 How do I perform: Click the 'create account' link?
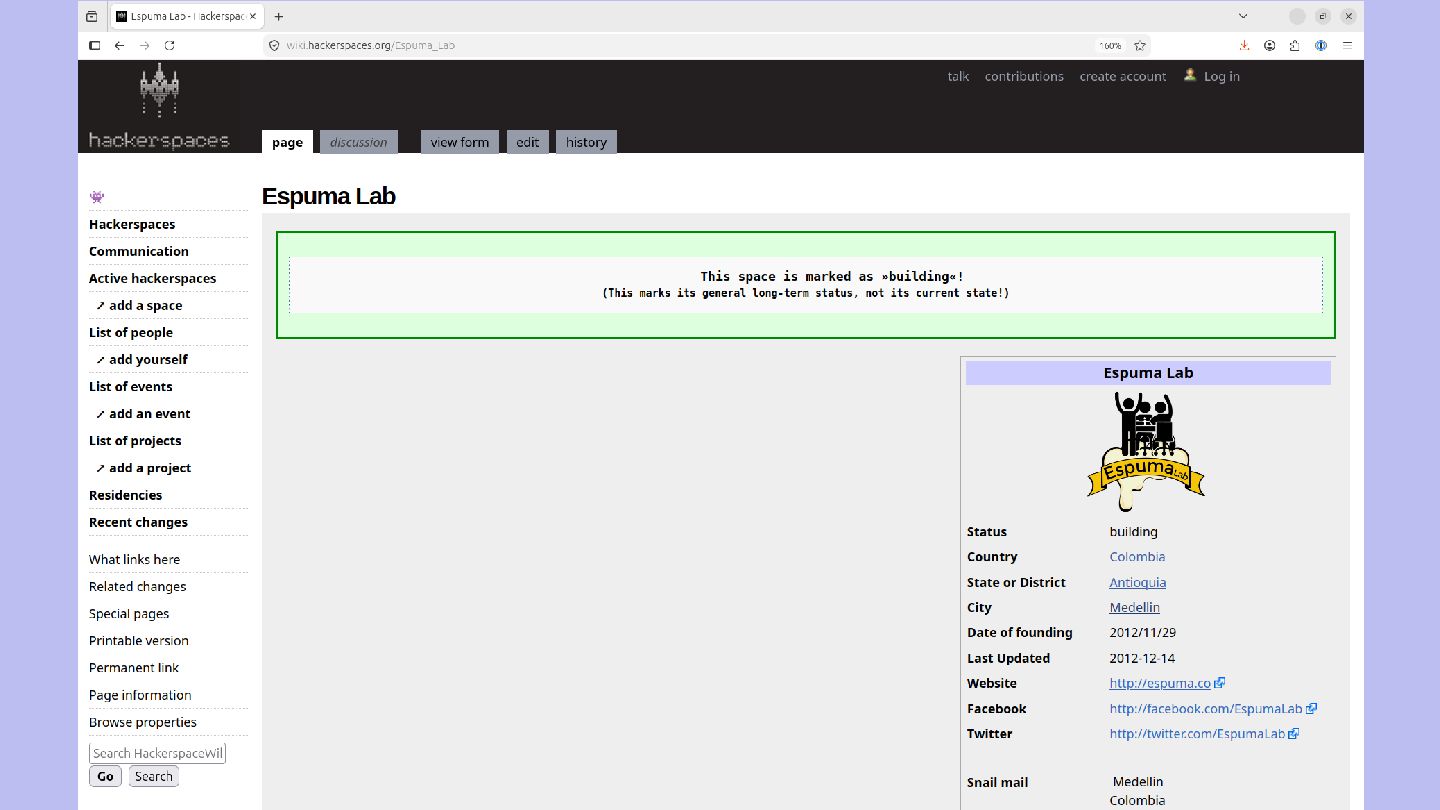click(x=1123, y=76)
